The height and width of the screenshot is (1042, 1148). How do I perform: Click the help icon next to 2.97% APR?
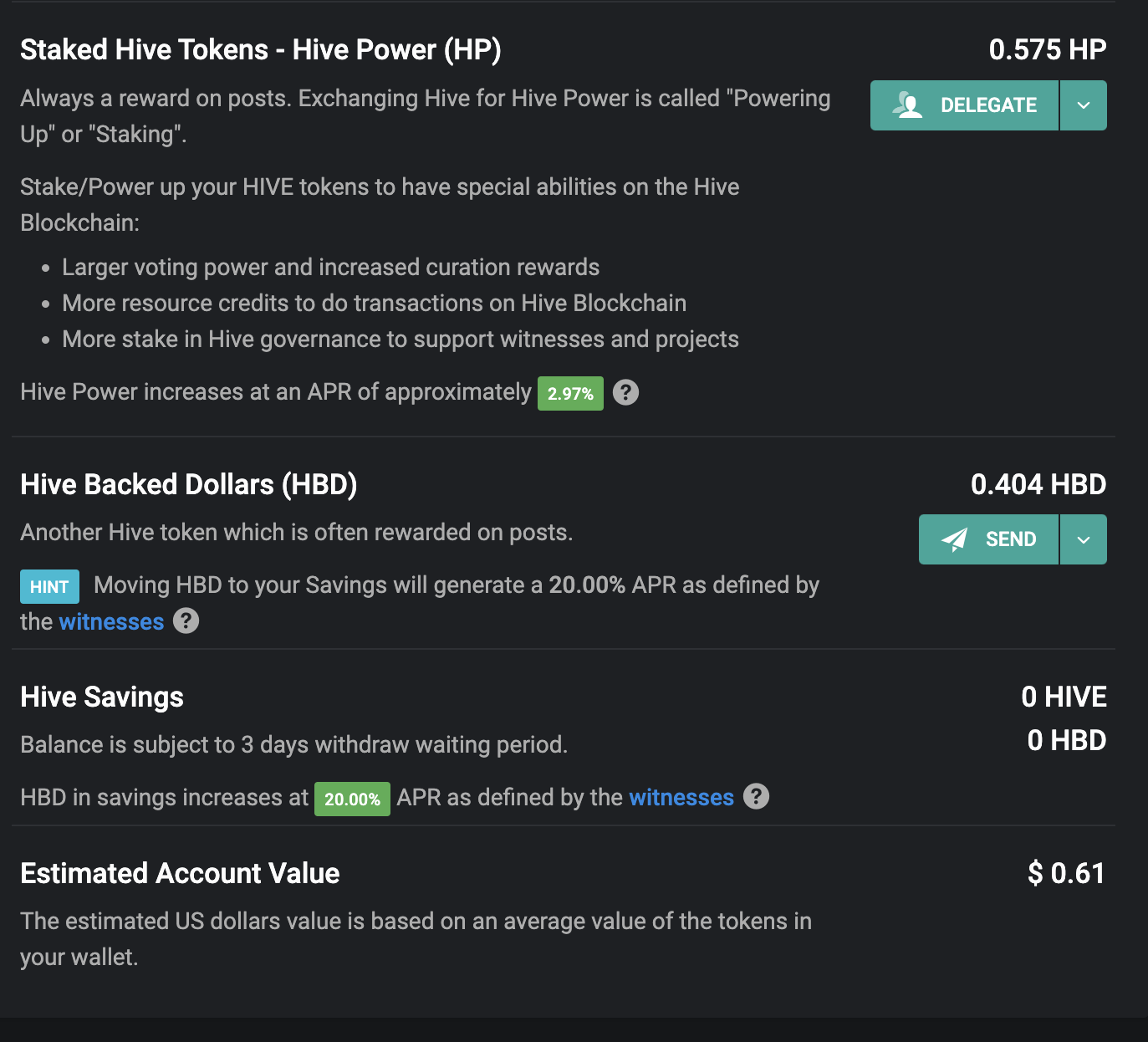[x=625, y=392]
